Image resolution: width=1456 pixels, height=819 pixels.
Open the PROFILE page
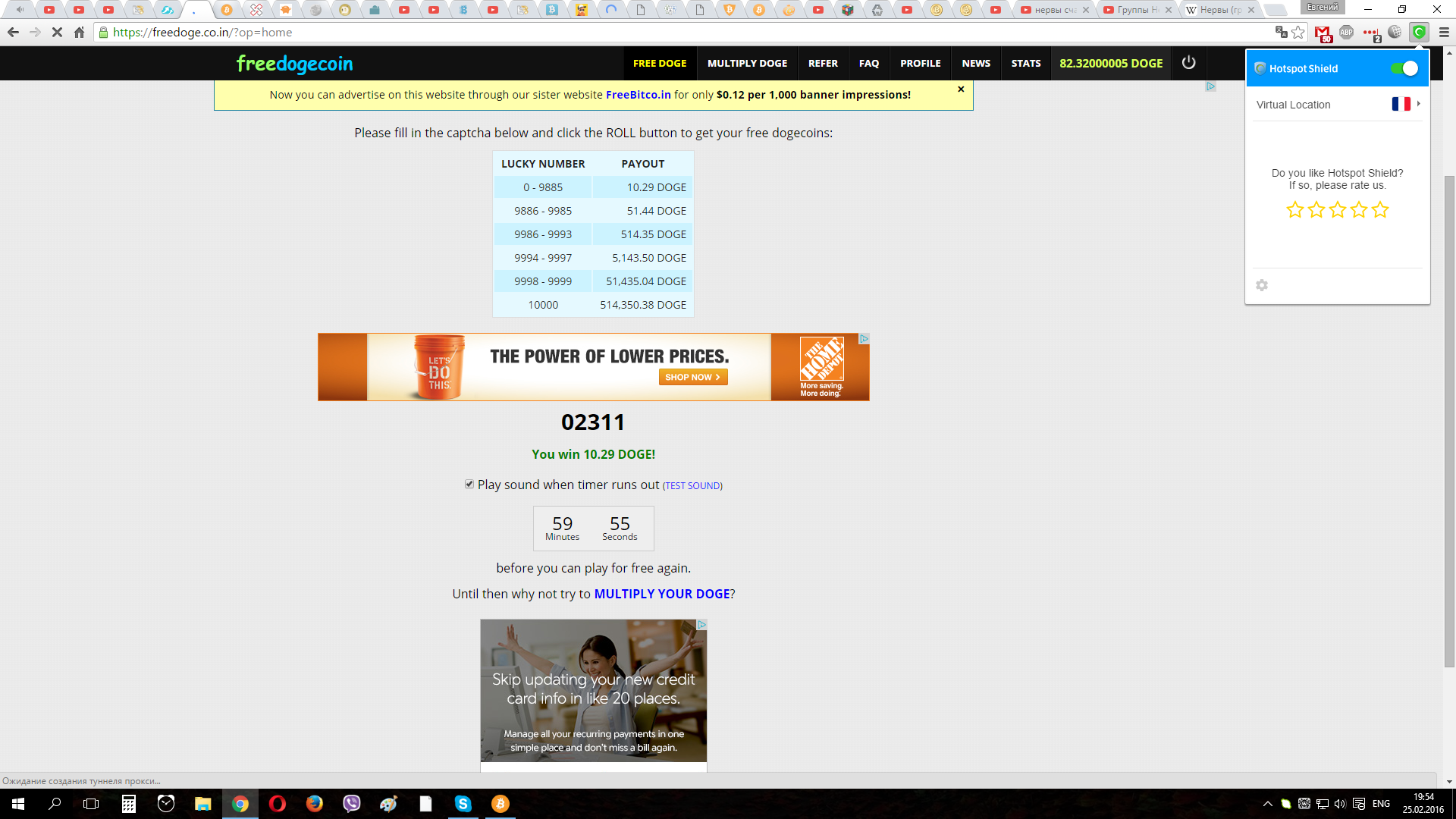[x=921, y=63]
